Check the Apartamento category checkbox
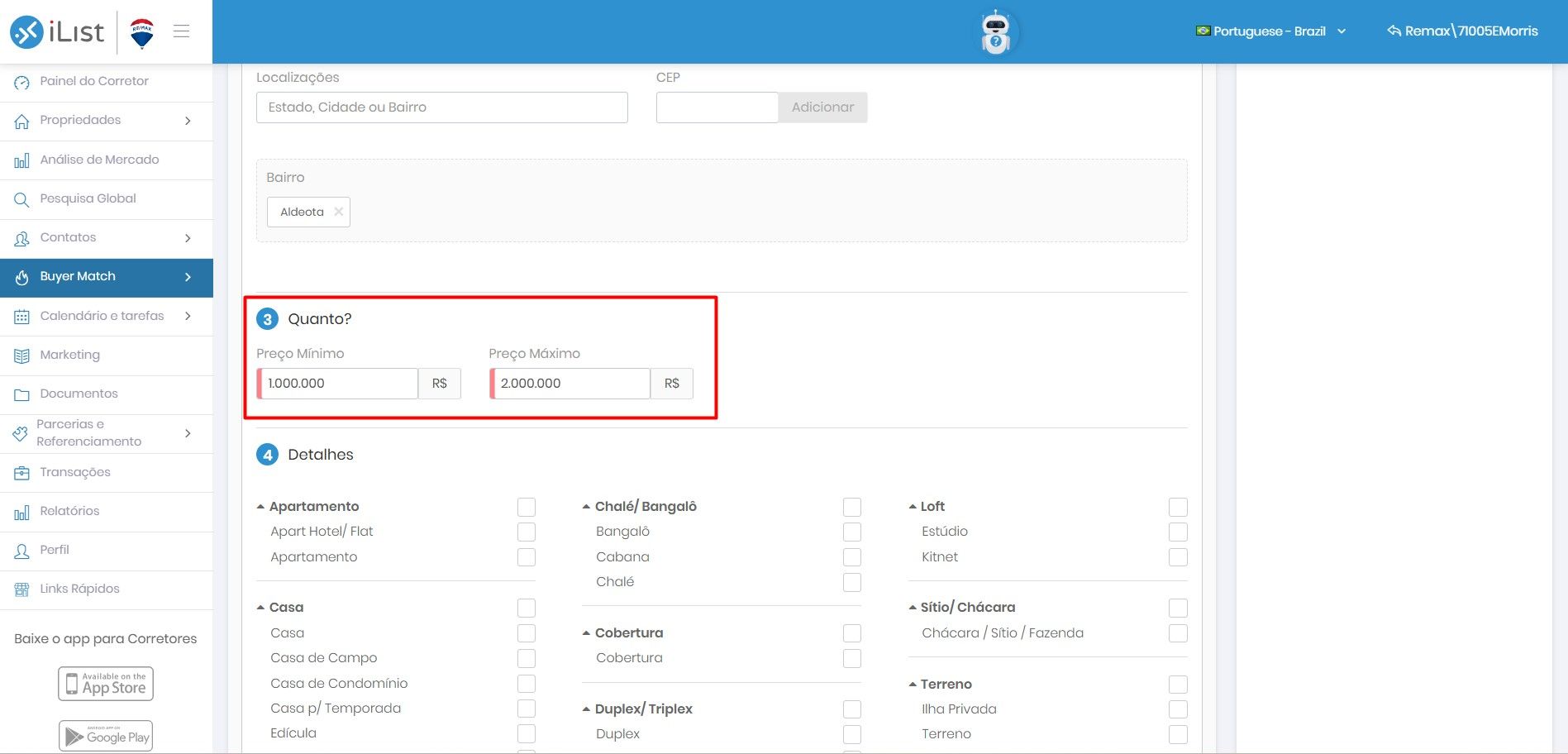The height and width of the screenshot is (754, 1568). pos(527,507)
